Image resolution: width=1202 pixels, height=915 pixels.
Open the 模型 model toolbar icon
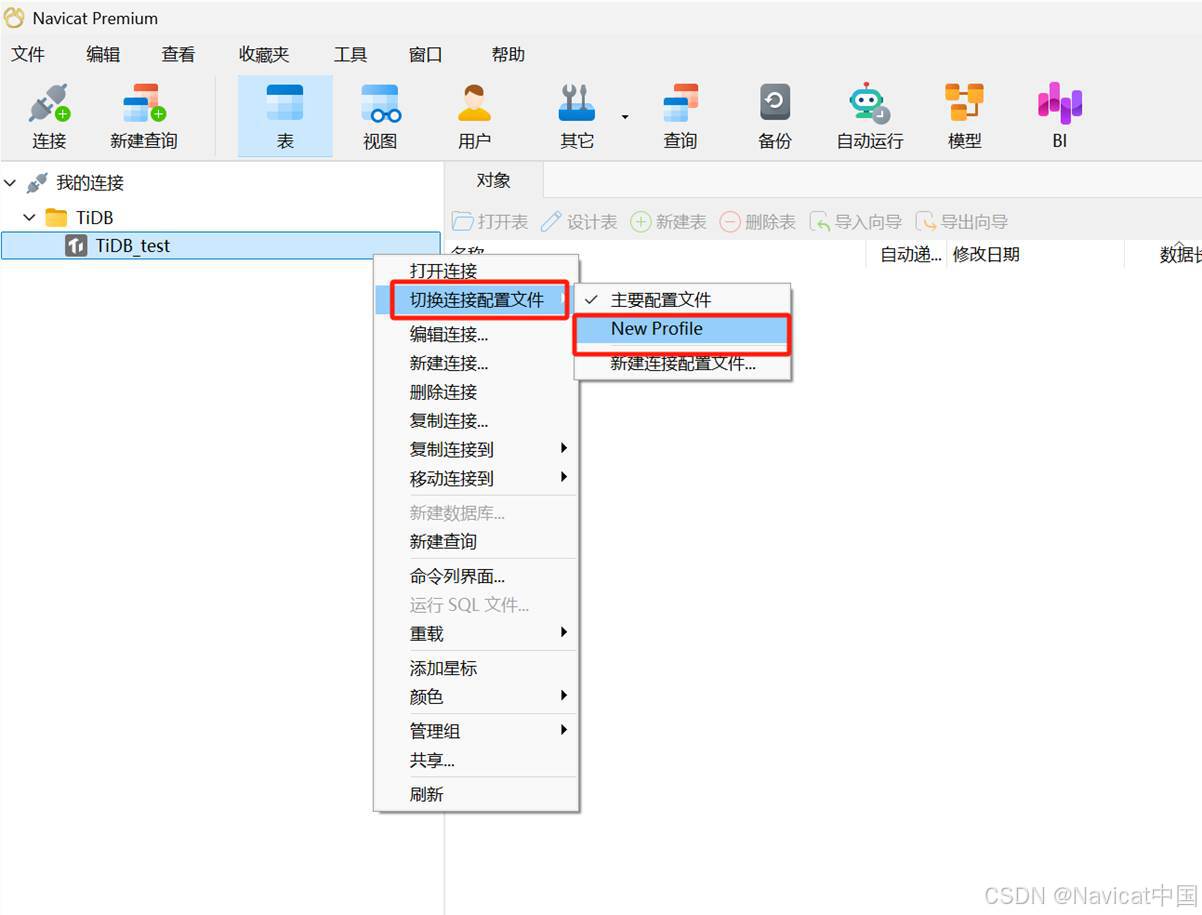[x=964, y=104]
